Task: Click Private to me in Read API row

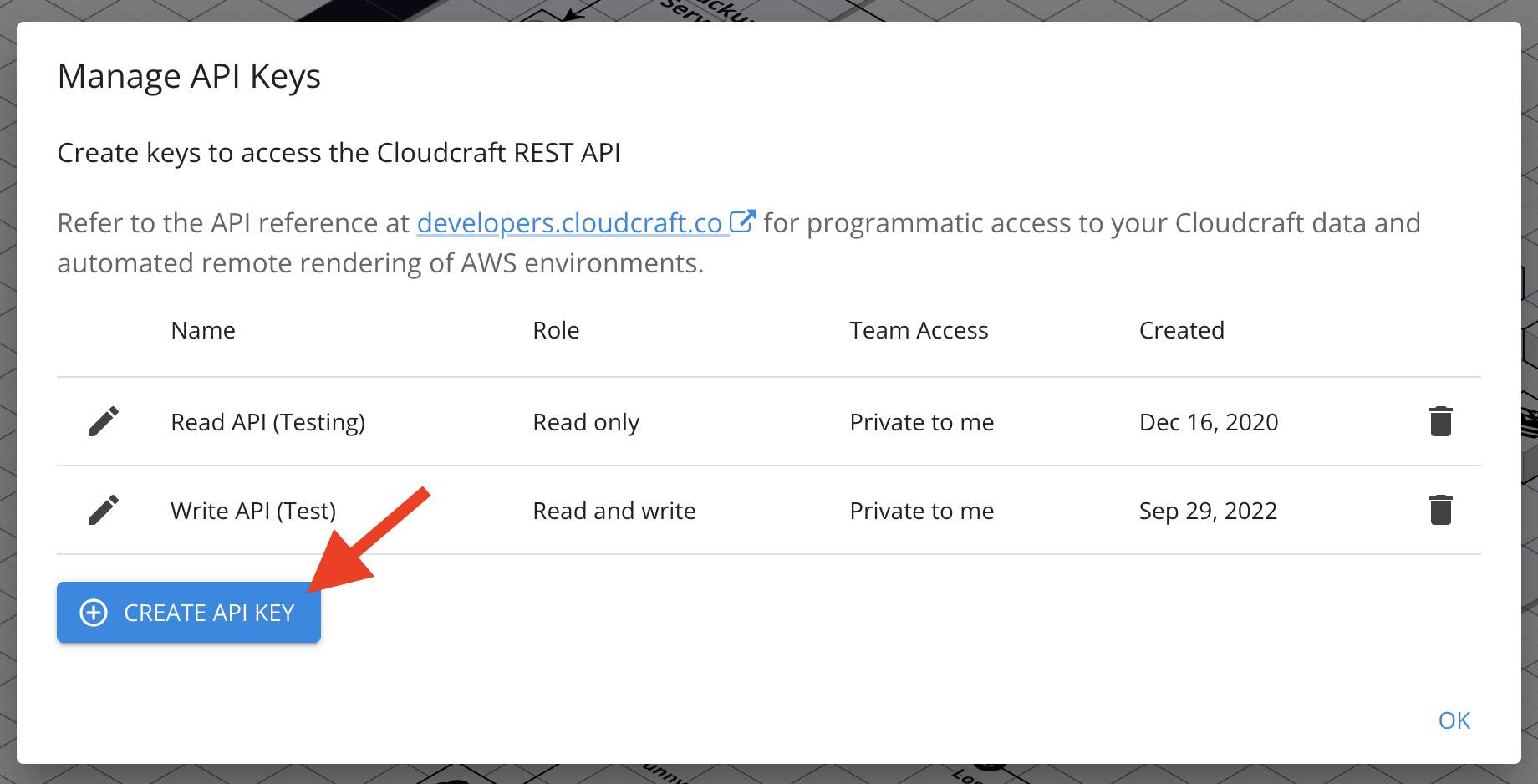Action: 921,422
